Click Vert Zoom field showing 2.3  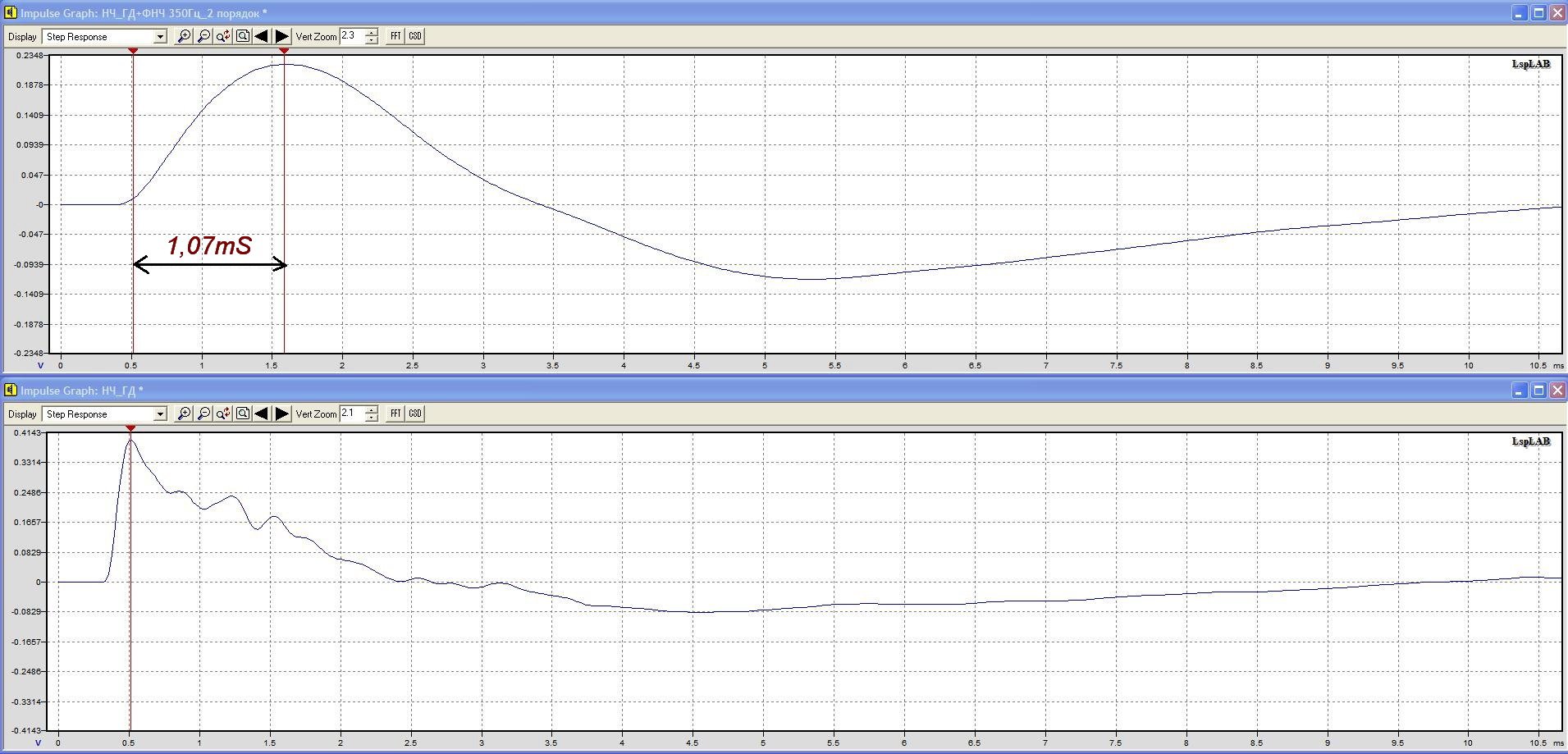point(351,36)
